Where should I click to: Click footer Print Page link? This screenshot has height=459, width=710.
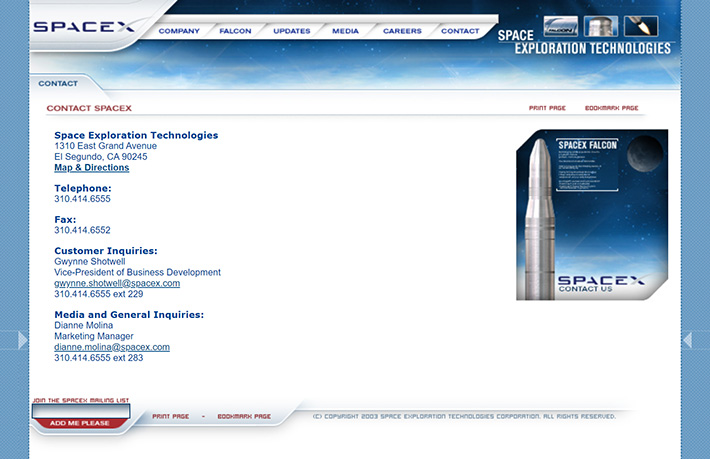[x=170, y=416]
